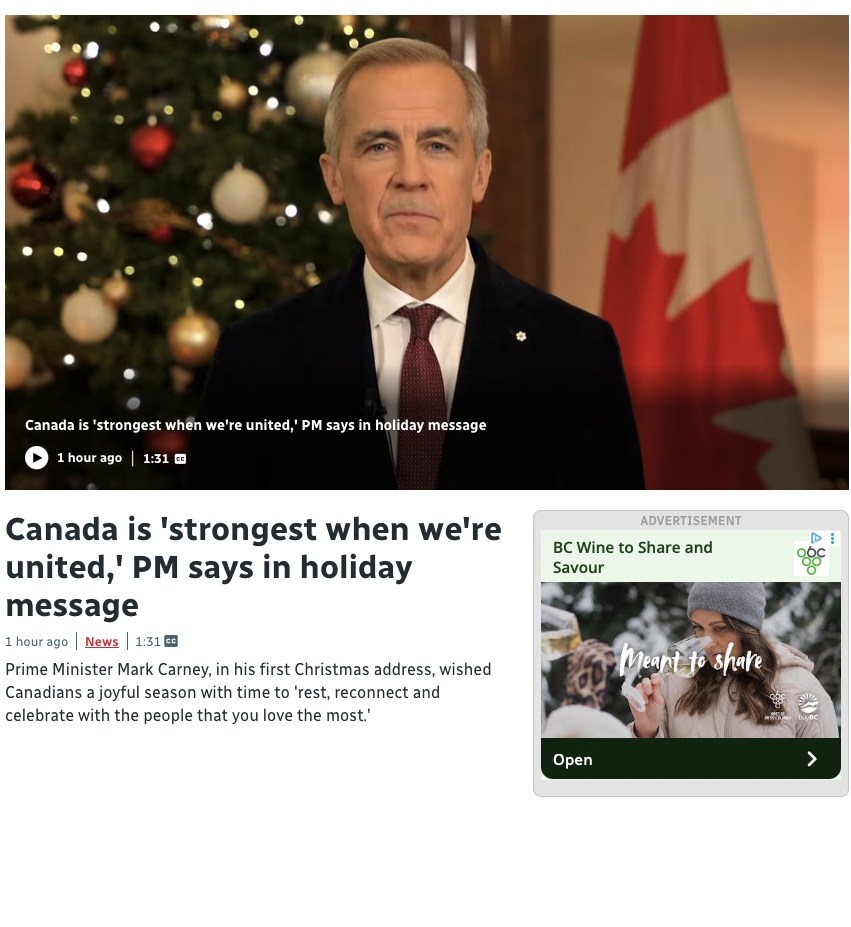Click the ADVERTISEMENT label above the ad
The image size is (851, 927).
[x=690, y=521]
